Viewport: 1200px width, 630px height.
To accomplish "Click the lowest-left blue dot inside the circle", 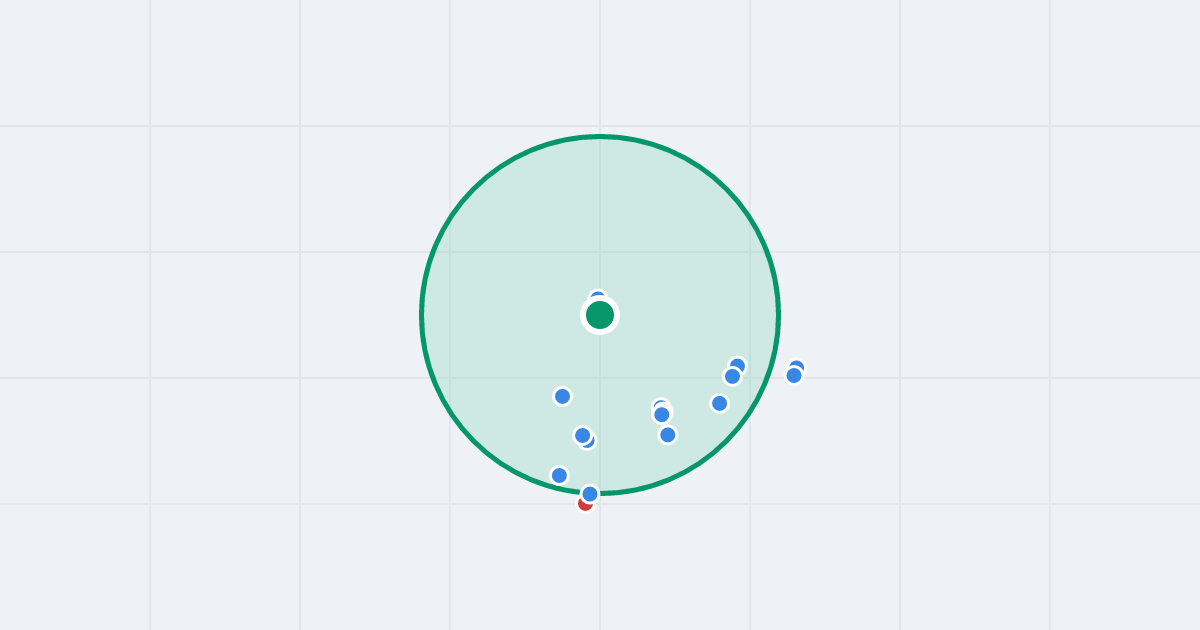I will tap(560, 475).
